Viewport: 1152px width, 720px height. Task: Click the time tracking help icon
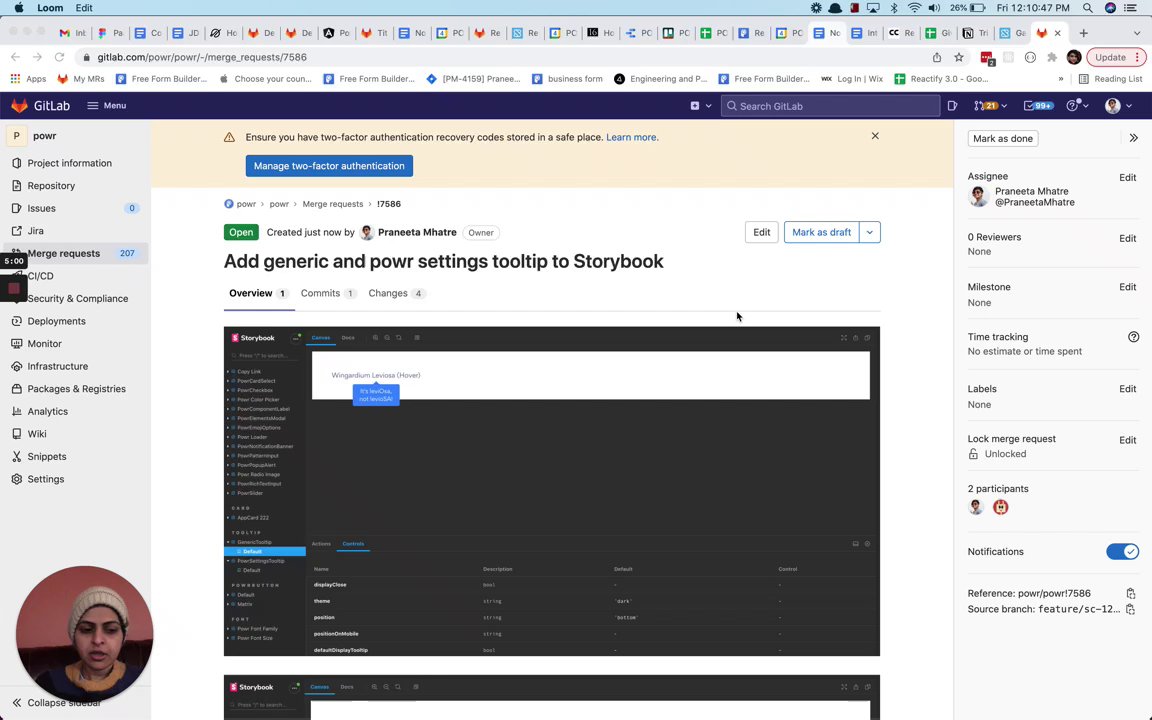pyautogui.click(x=1133, y=337)
